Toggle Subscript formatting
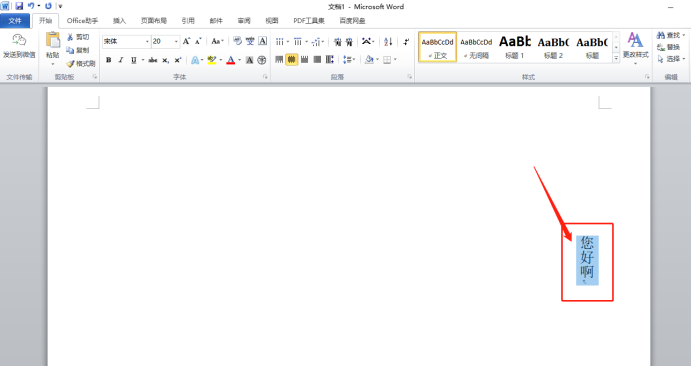 pyautogui.click(x=165, y=60)
